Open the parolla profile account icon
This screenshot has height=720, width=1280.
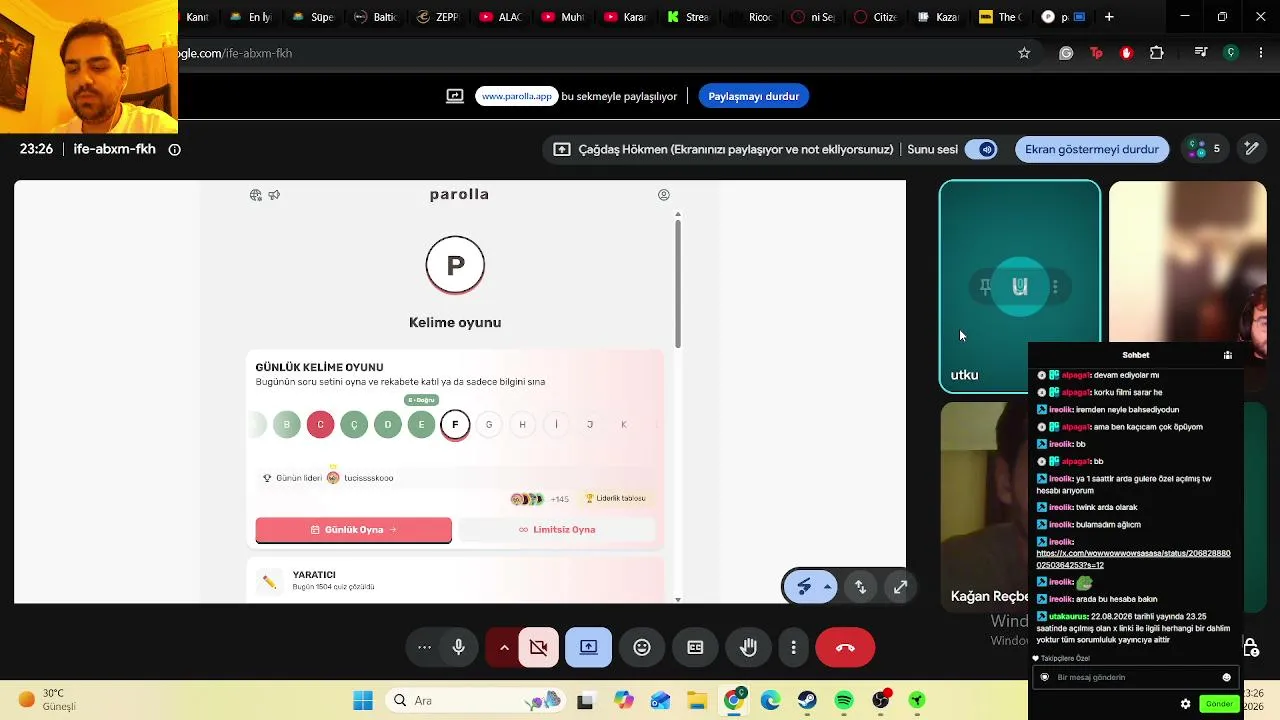click(x=663, y=195)
